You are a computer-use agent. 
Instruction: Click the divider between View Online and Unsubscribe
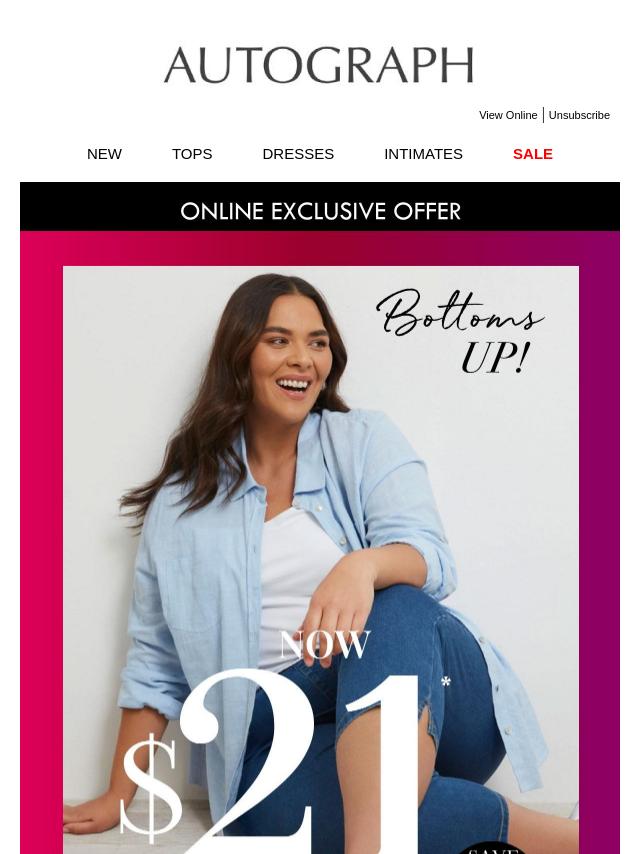point(544,115)
